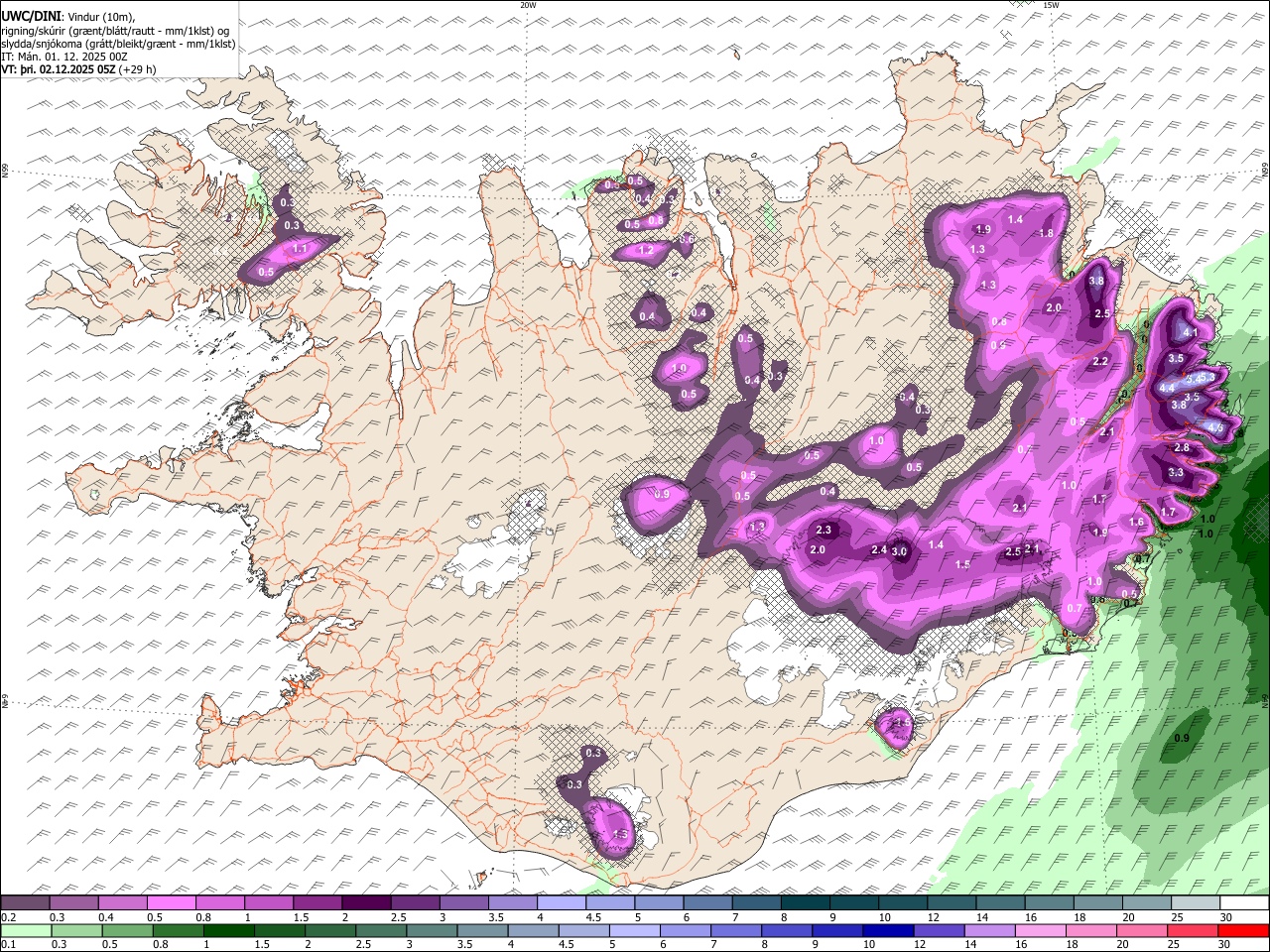Image resolution: width=1270 pixels, height=952 pixels.
Task: Click the bright red 30 rain legend swatch
Action: (x=1243, y=931)
